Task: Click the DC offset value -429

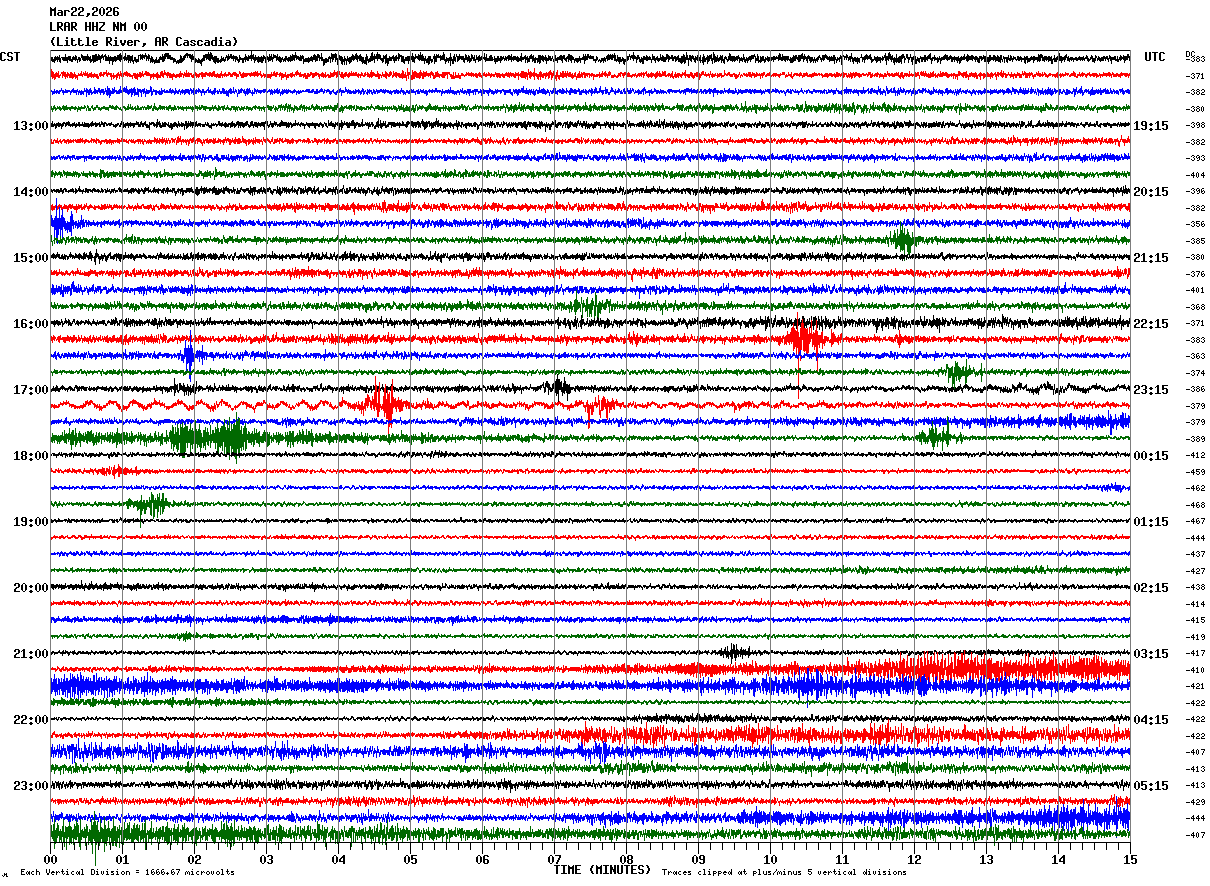Action: click(1195, 802)
